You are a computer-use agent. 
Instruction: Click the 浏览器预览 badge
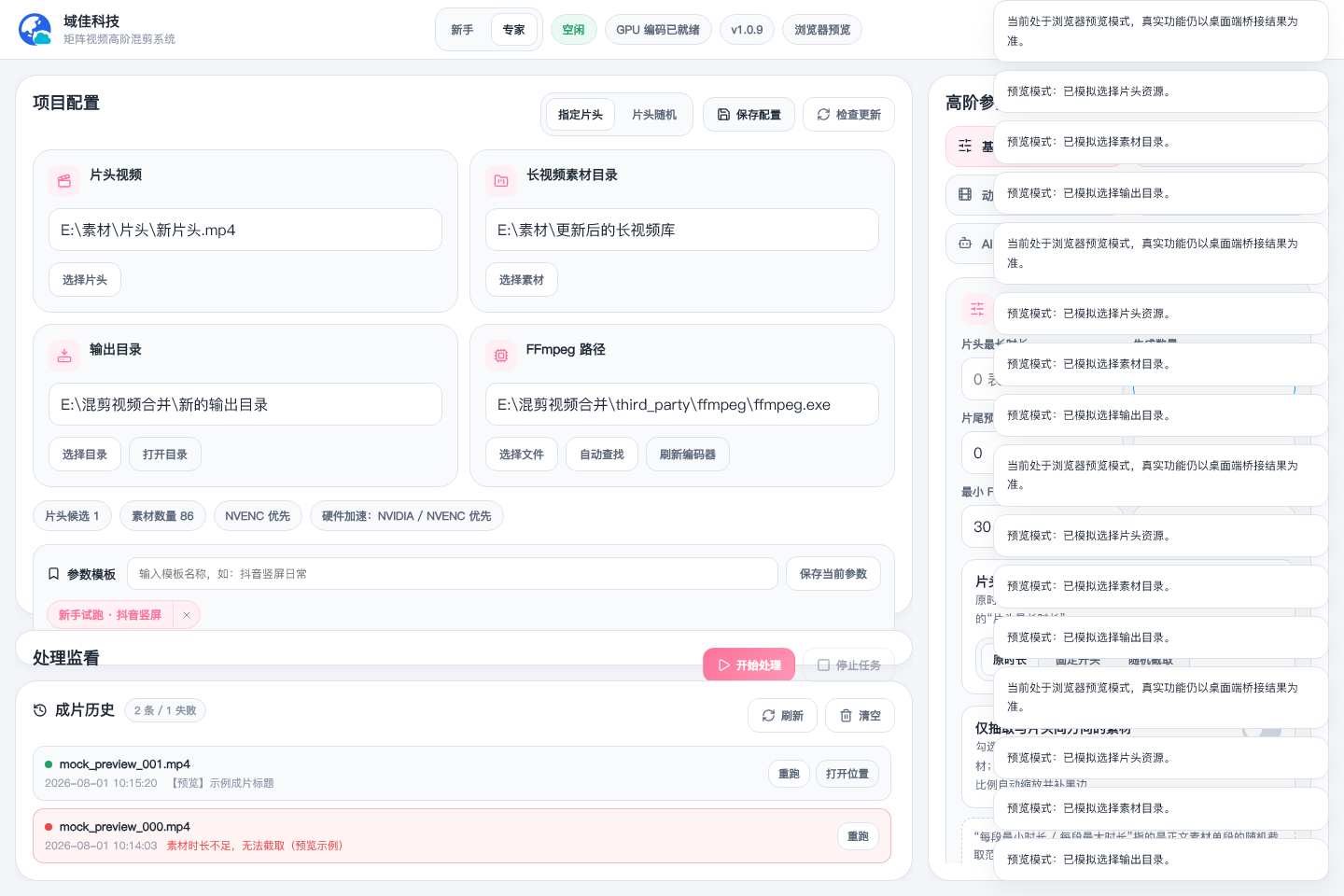(822, 30)
